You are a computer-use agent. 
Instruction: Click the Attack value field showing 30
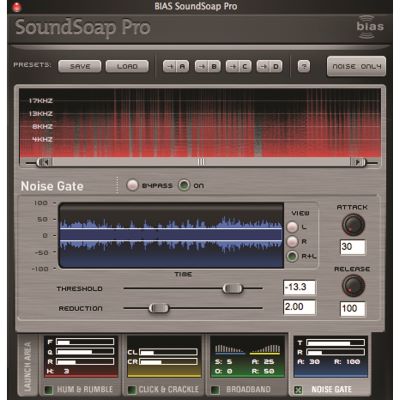coord(353,247)
